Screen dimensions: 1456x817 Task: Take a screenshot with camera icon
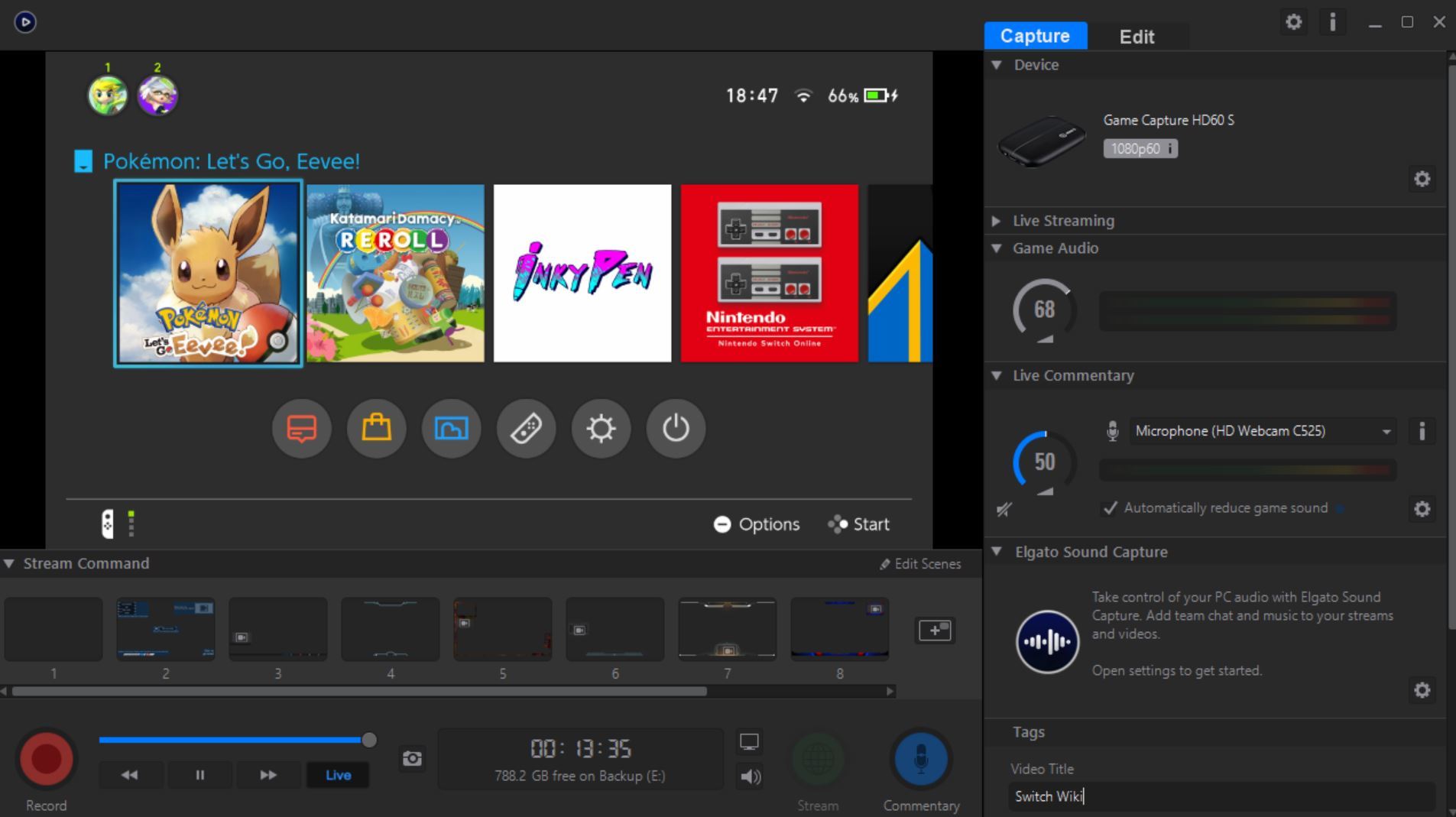412,758
